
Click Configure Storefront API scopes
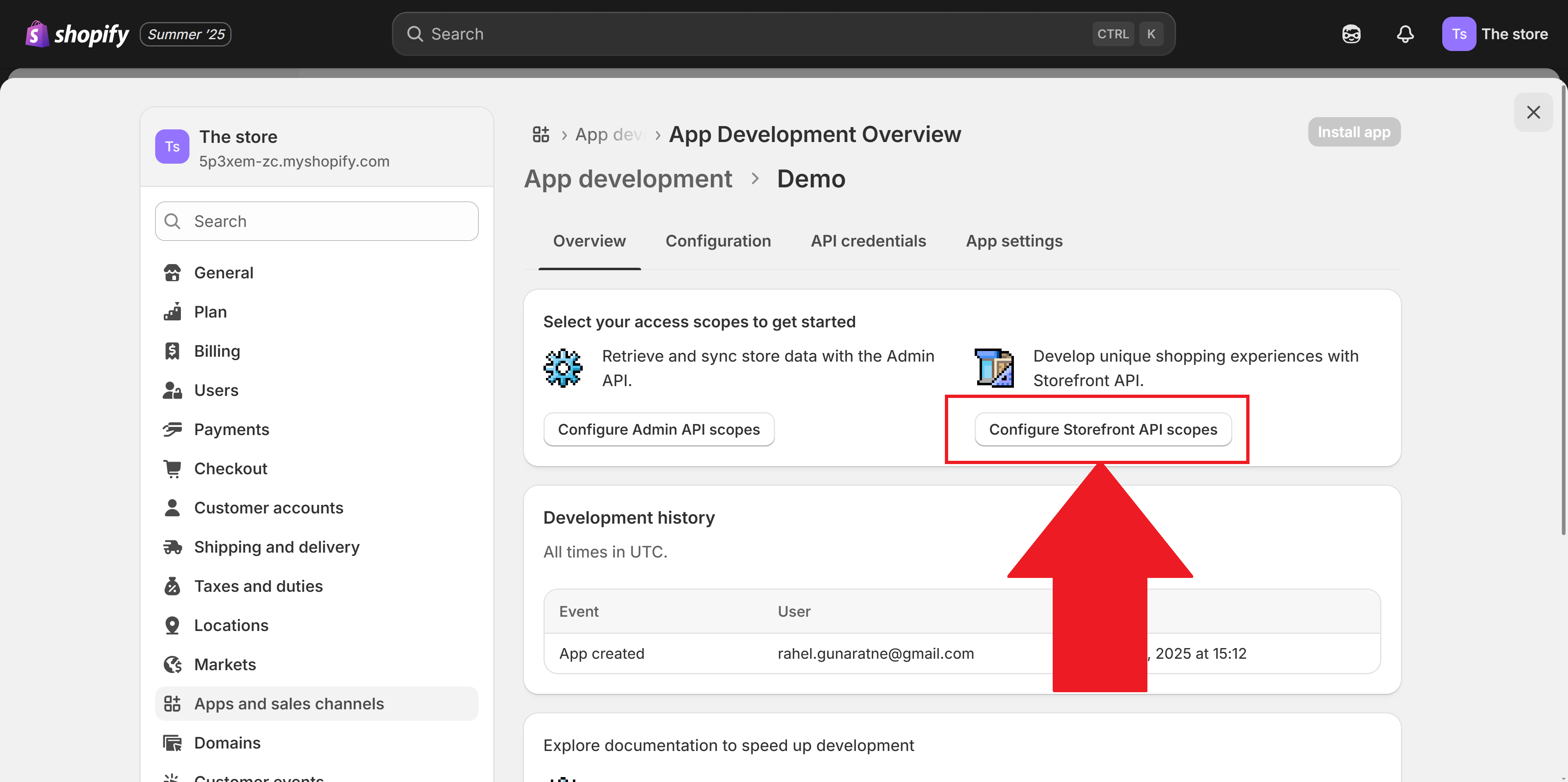1103,429
